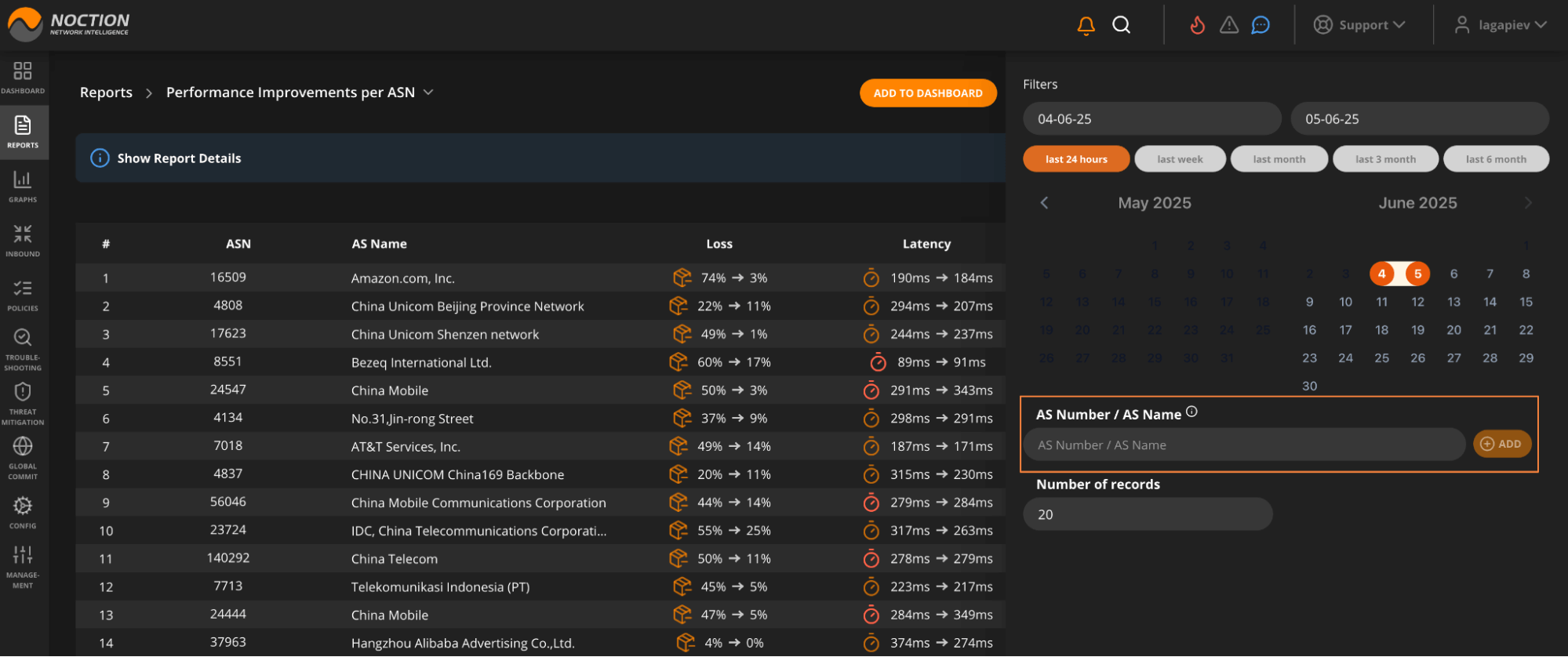Open the chat bubble icon
Image resolution: width=1568 pixels, height=657 pixels.
tap(1261, 25)
